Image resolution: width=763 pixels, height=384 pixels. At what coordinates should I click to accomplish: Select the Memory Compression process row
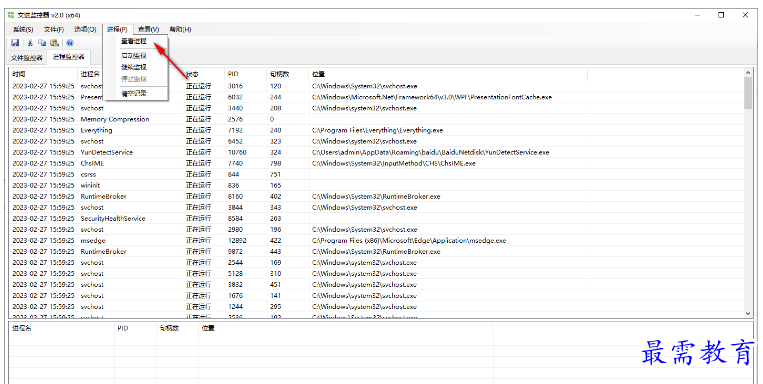click(377, 119)
